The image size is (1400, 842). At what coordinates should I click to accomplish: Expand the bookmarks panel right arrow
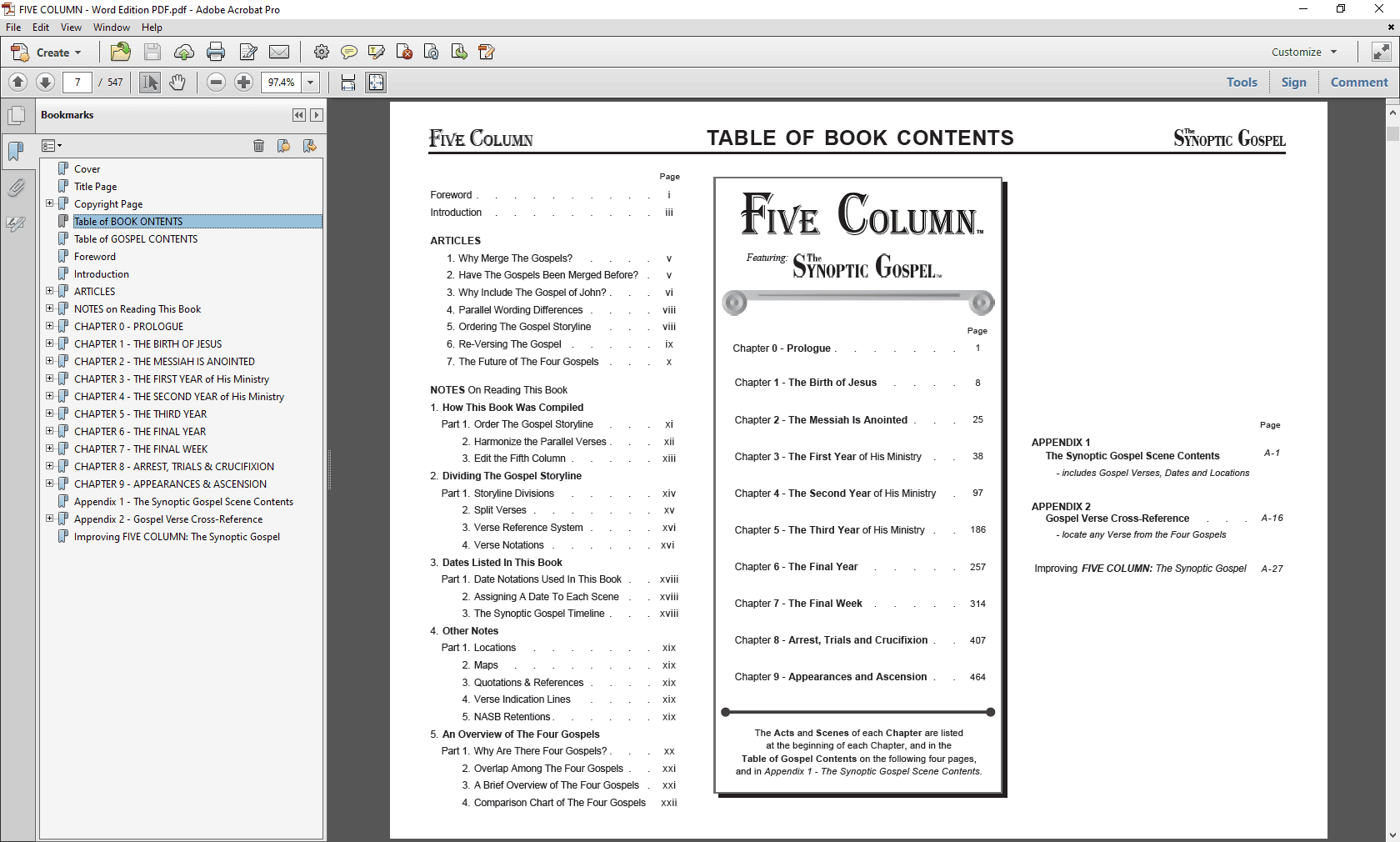[x=316, y=115]
